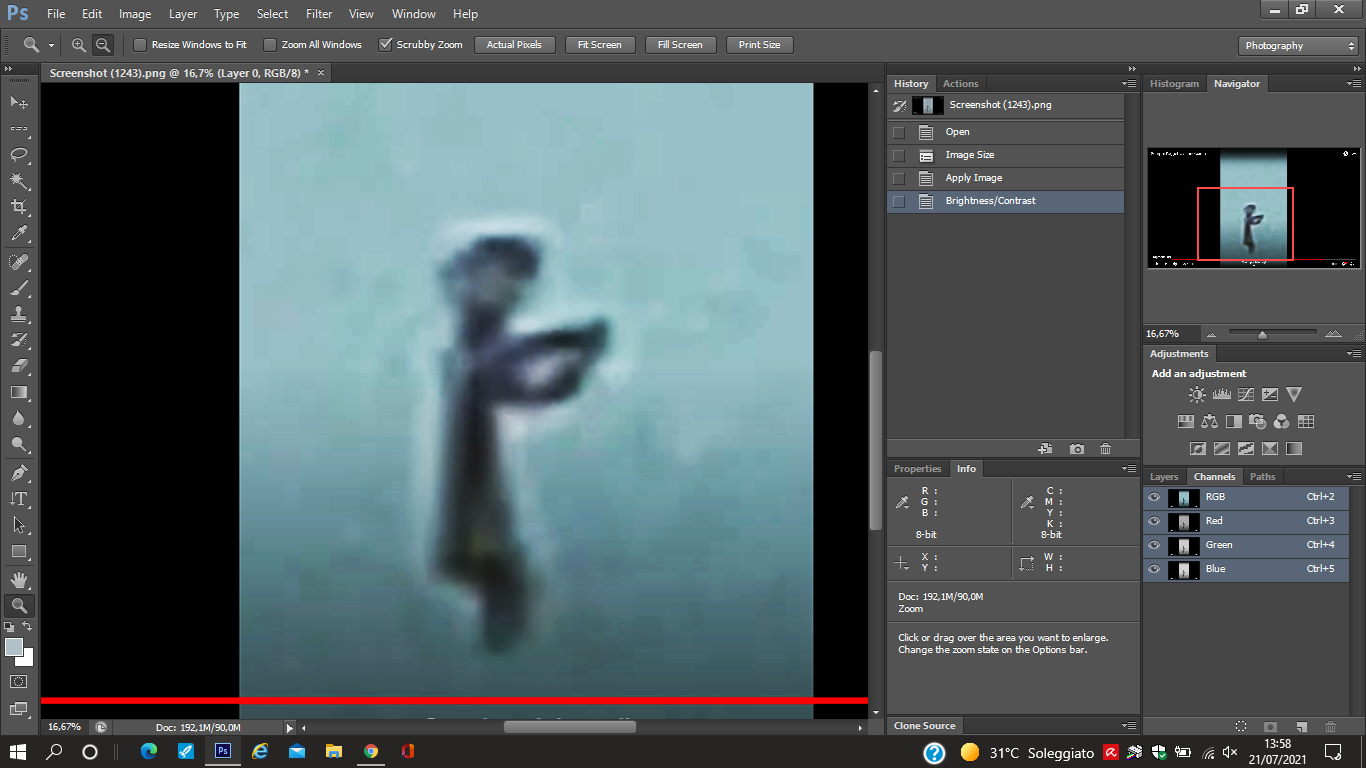
Task: Select the Clone Stamp tool
Action: [19, 314]
